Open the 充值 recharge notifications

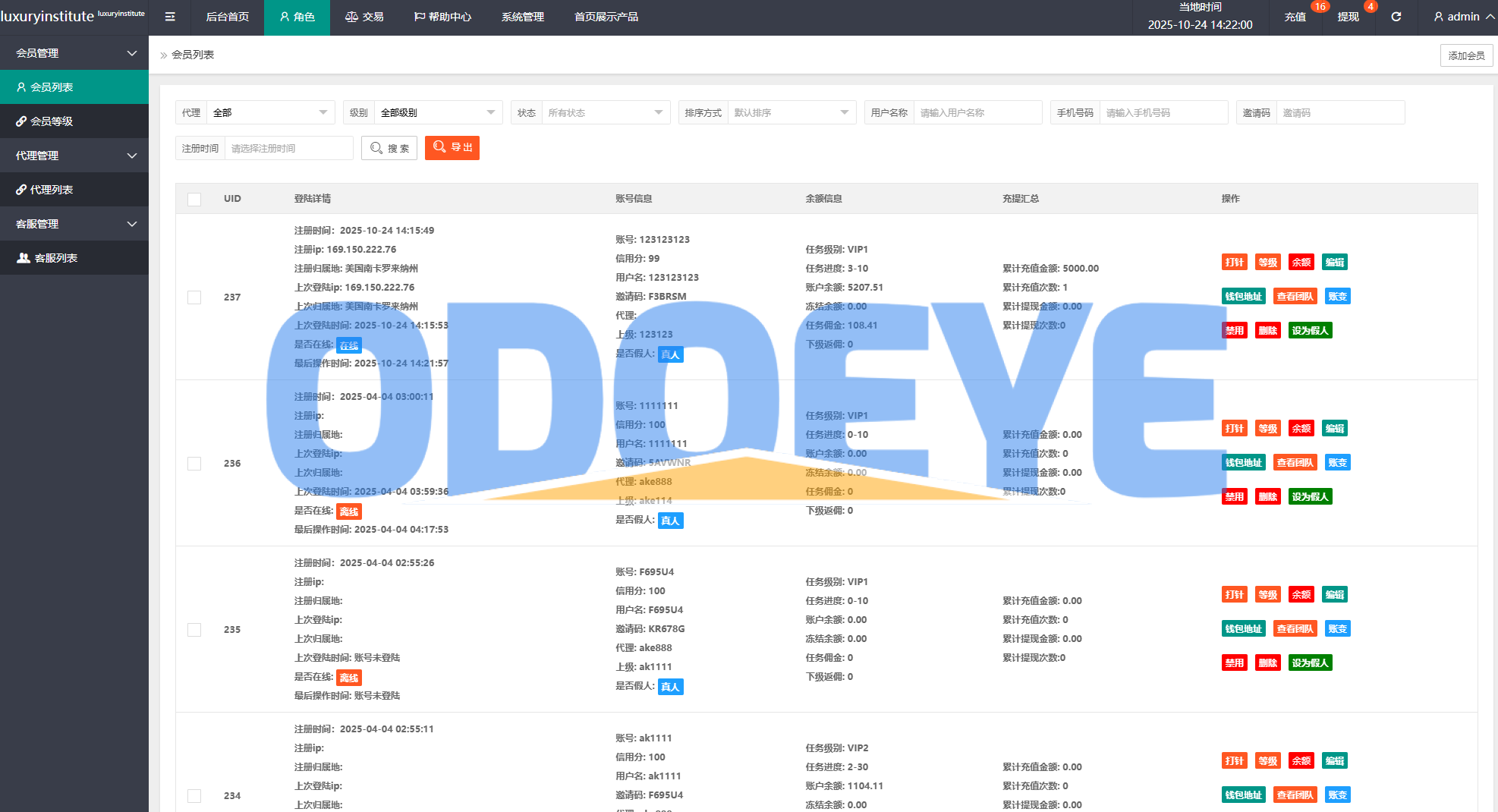[x=1295, y=17]
